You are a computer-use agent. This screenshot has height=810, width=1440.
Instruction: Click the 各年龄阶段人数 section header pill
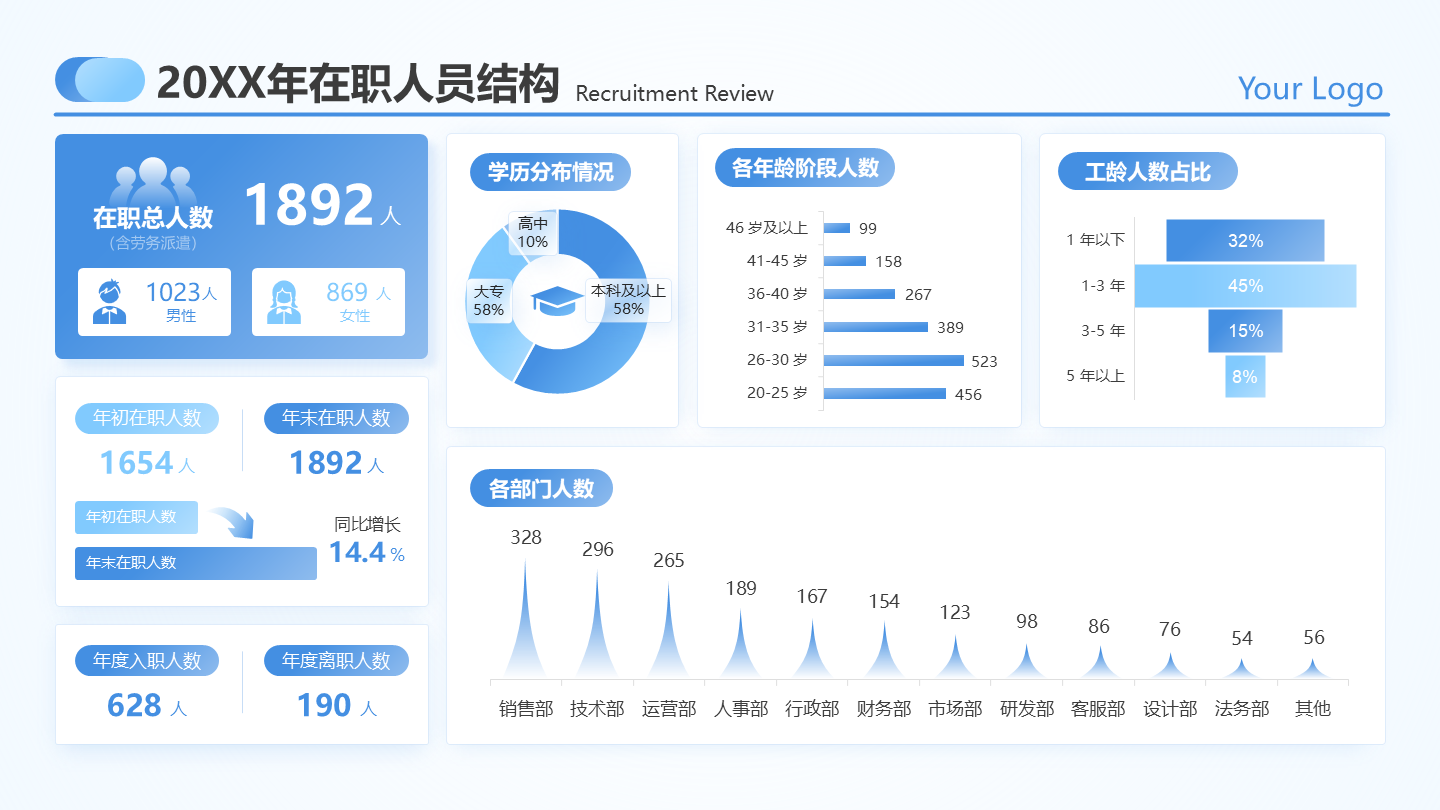click(804, 168)
